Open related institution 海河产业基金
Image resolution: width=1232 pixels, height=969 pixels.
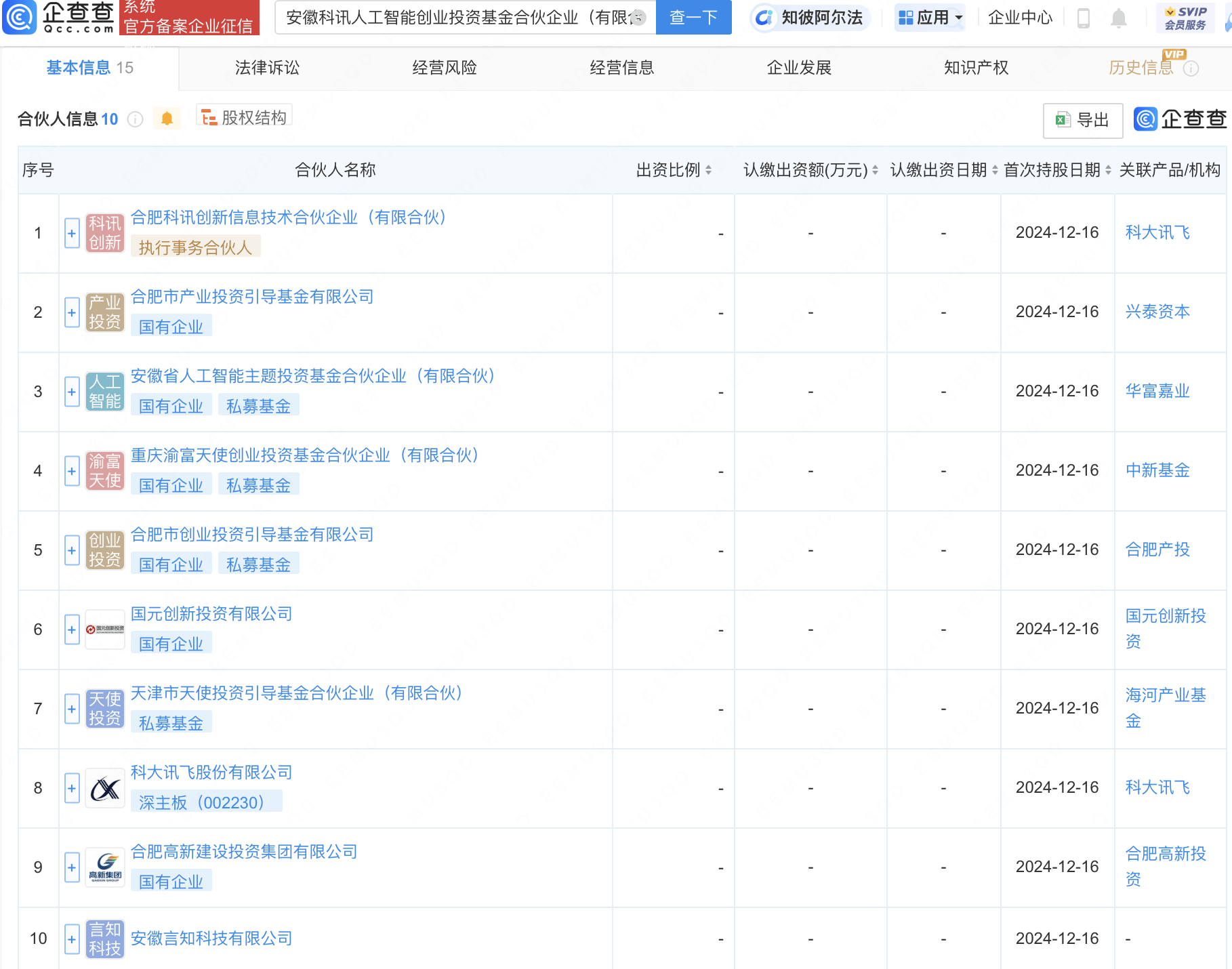point(1166,708)
